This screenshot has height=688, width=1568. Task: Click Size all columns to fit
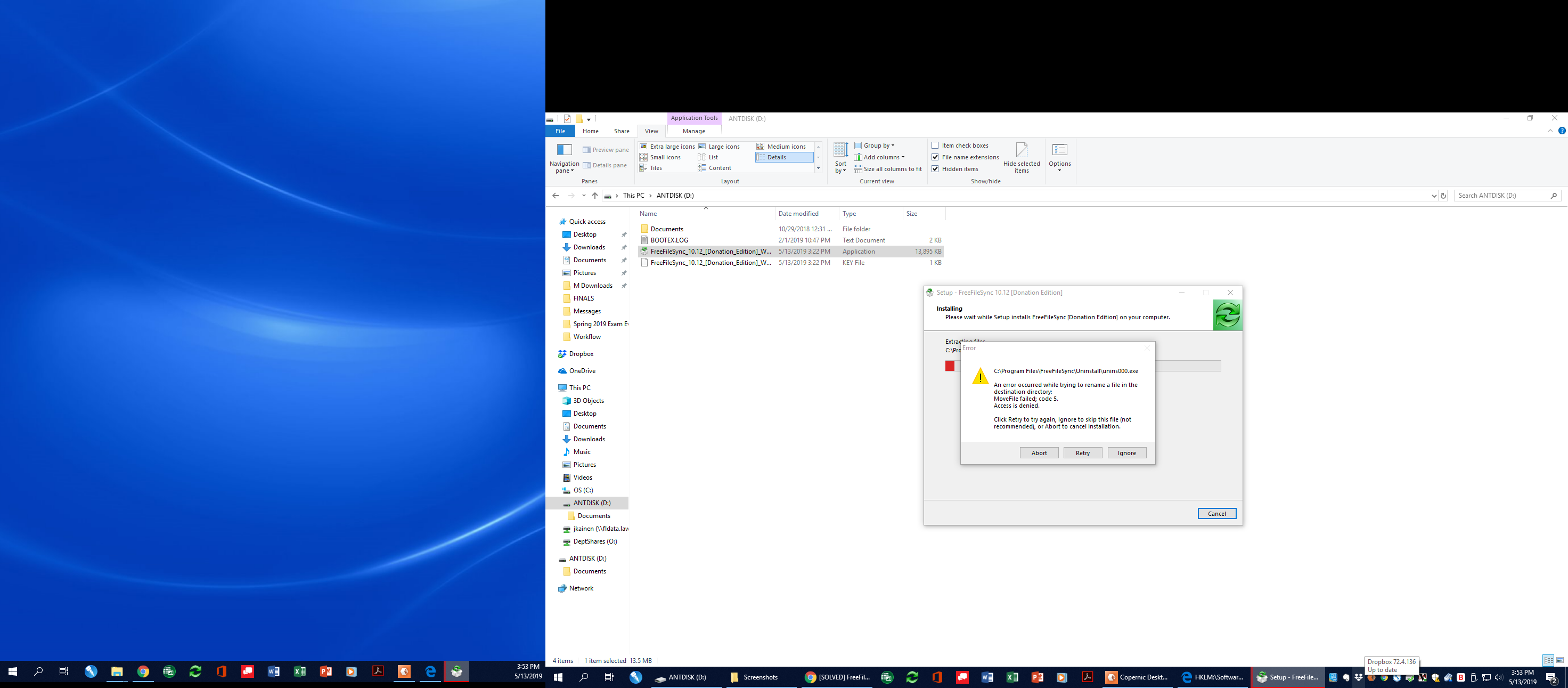pyautogui.click(x=888, y=169)
